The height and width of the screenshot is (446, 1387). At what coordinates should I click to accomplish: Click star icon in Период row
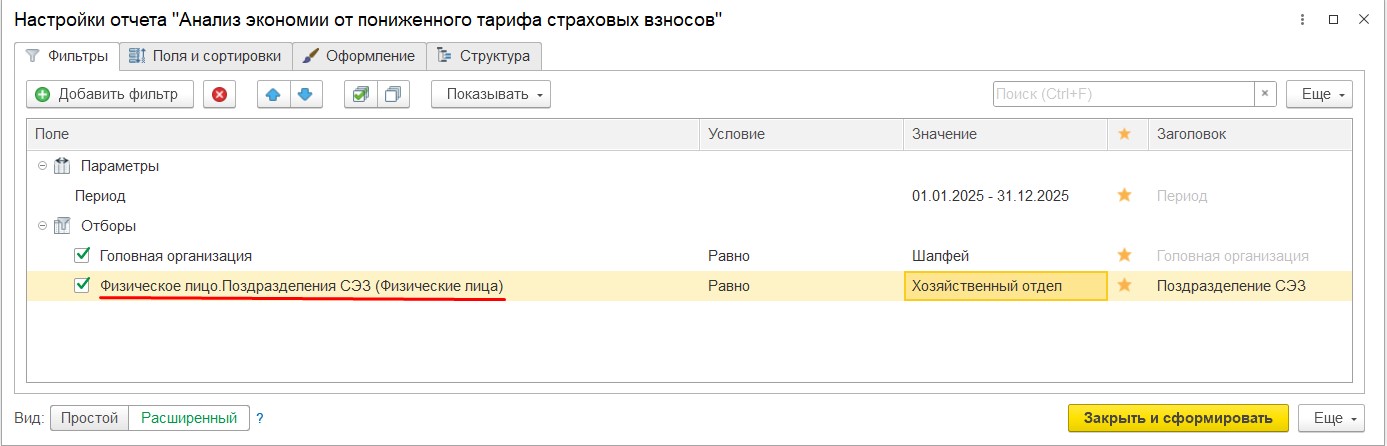click(x=1124, y=196)
